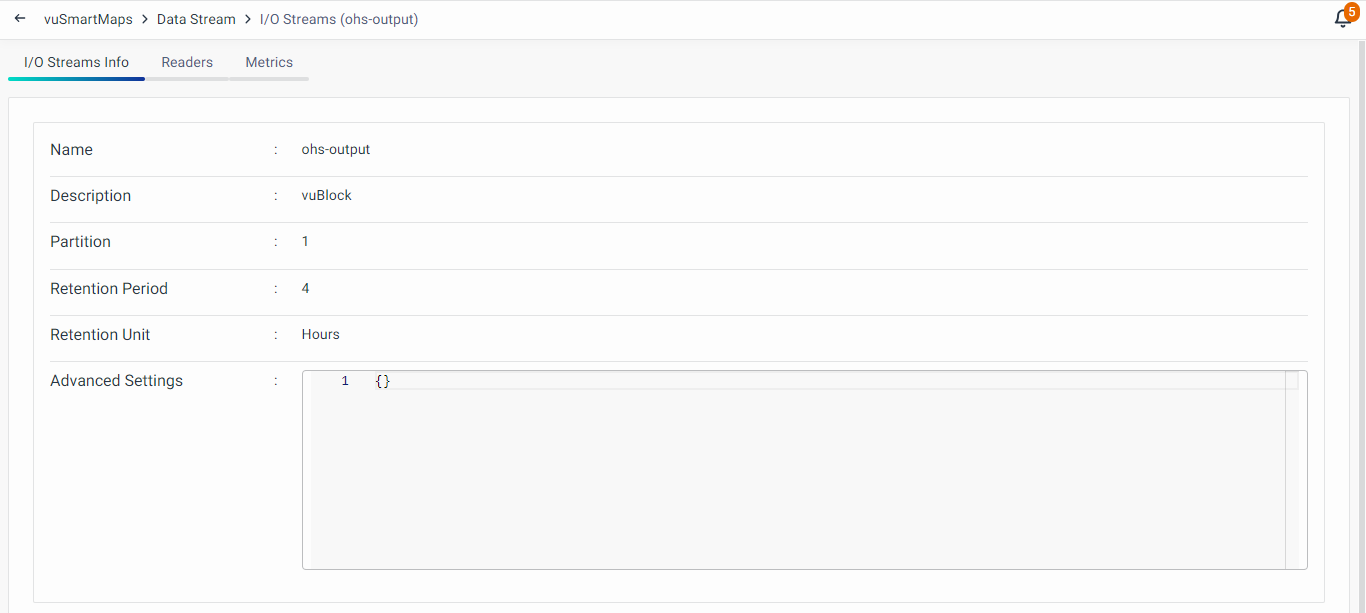Click the chevron after Data Stream breadcrumb
Image resolution: width=1366 pixels, height=613 pixels.
[x=248, y=19]
